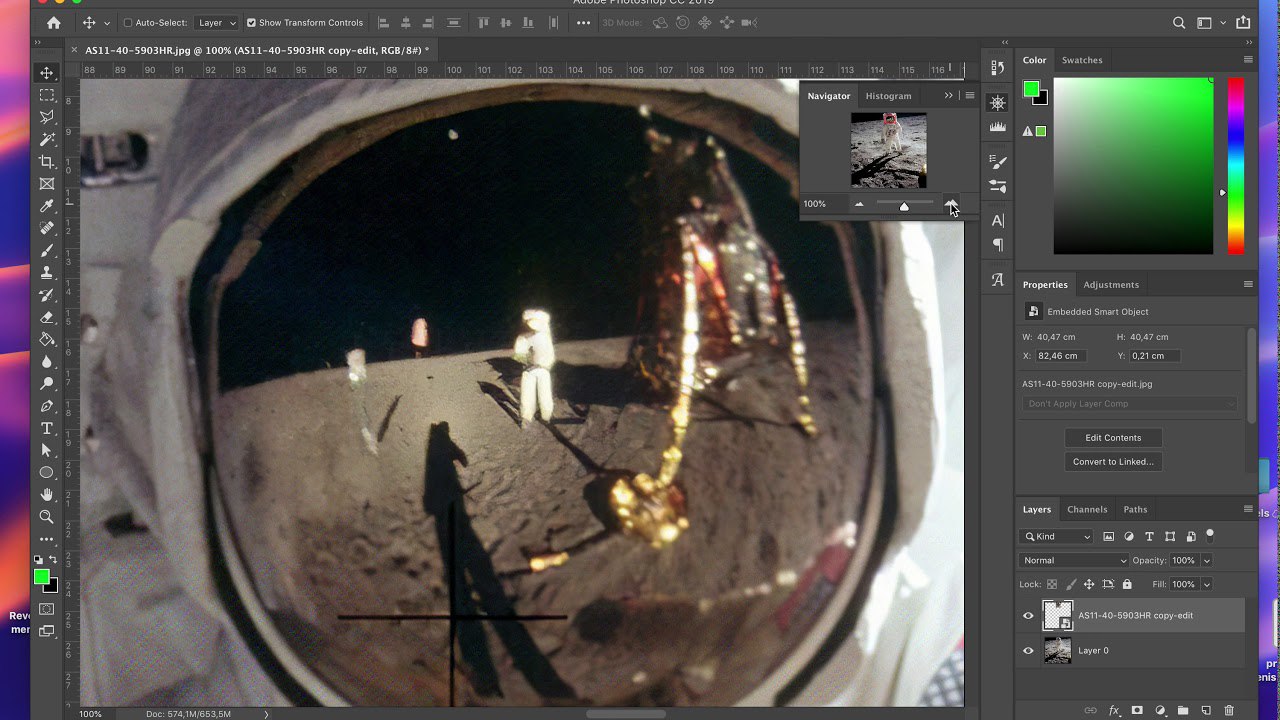Screen dimensions: 1280x720
Task: Click Navigator zoom out button
Action: pos(859,204)
